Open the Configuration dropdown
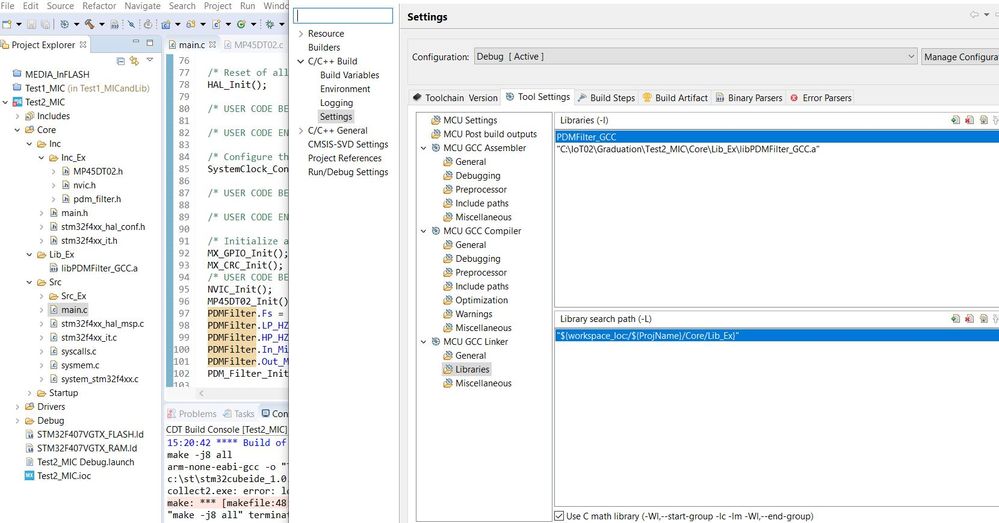Screen dimensions: 999x523 [x=910, y=57]
